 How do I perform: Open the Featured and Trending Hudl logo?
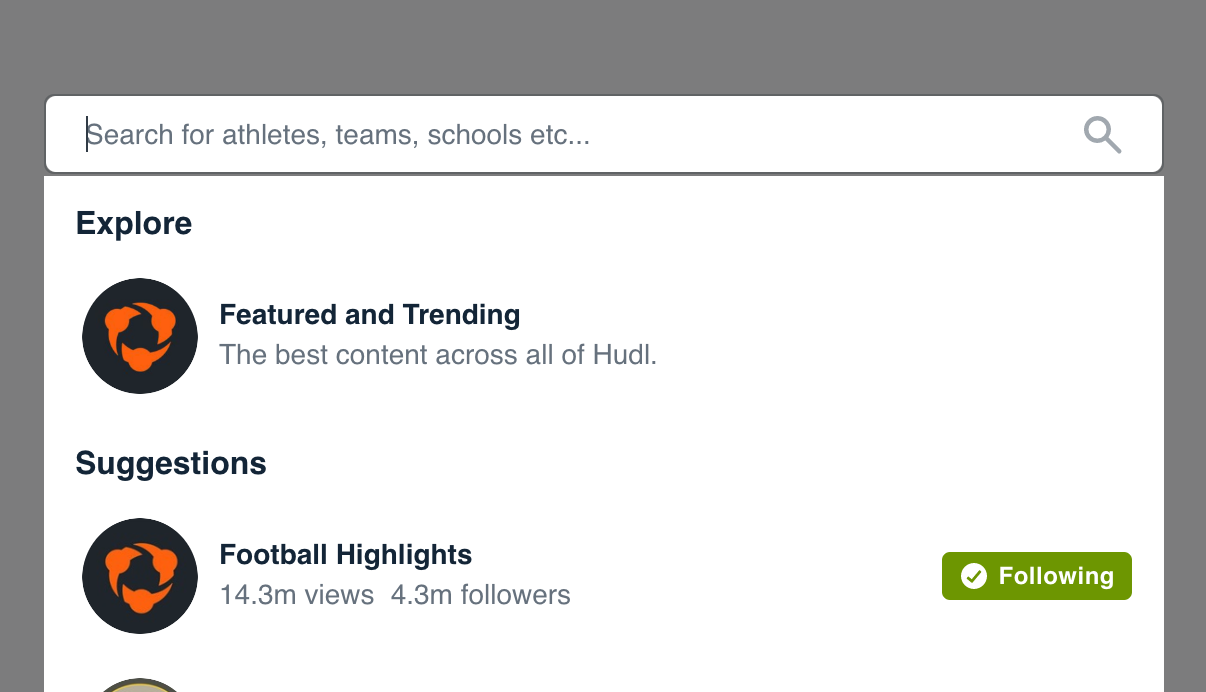(140, 336)
